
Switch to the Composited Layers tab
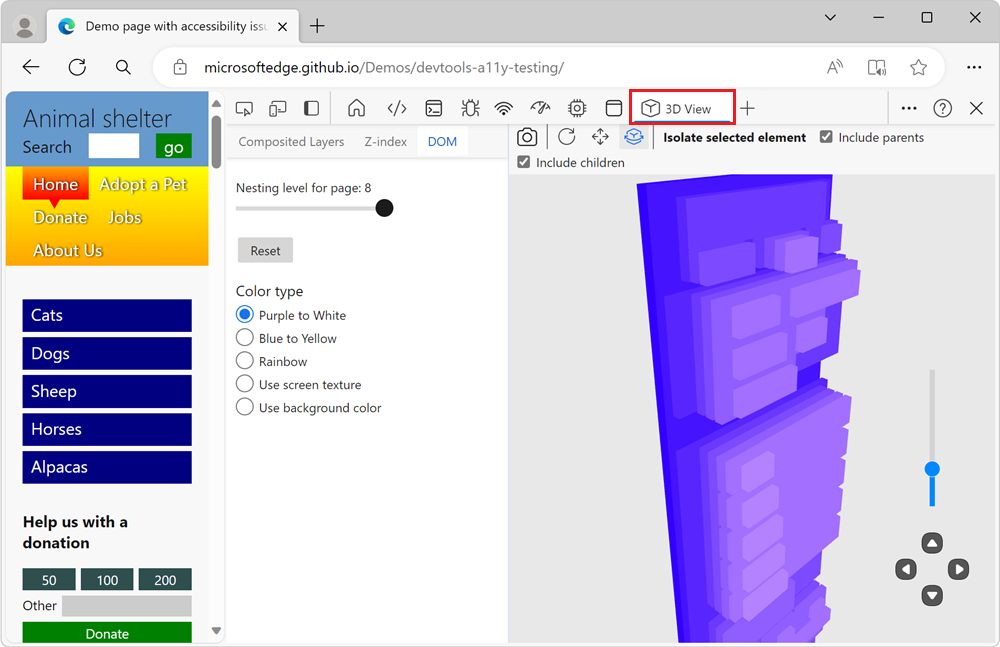click(x=291, y=141)
